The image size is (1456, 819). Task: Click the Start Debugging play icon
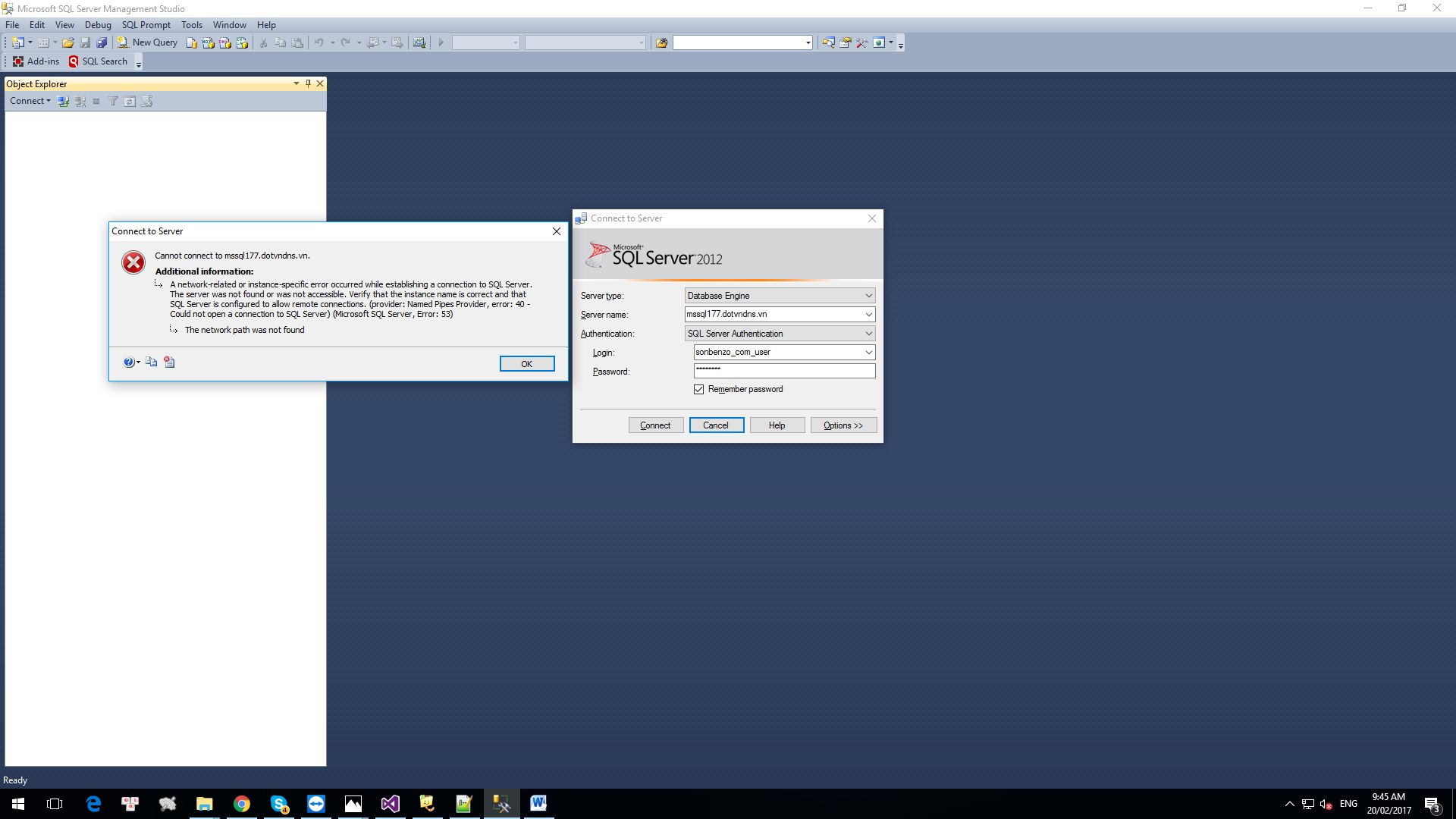pos(441,42)
